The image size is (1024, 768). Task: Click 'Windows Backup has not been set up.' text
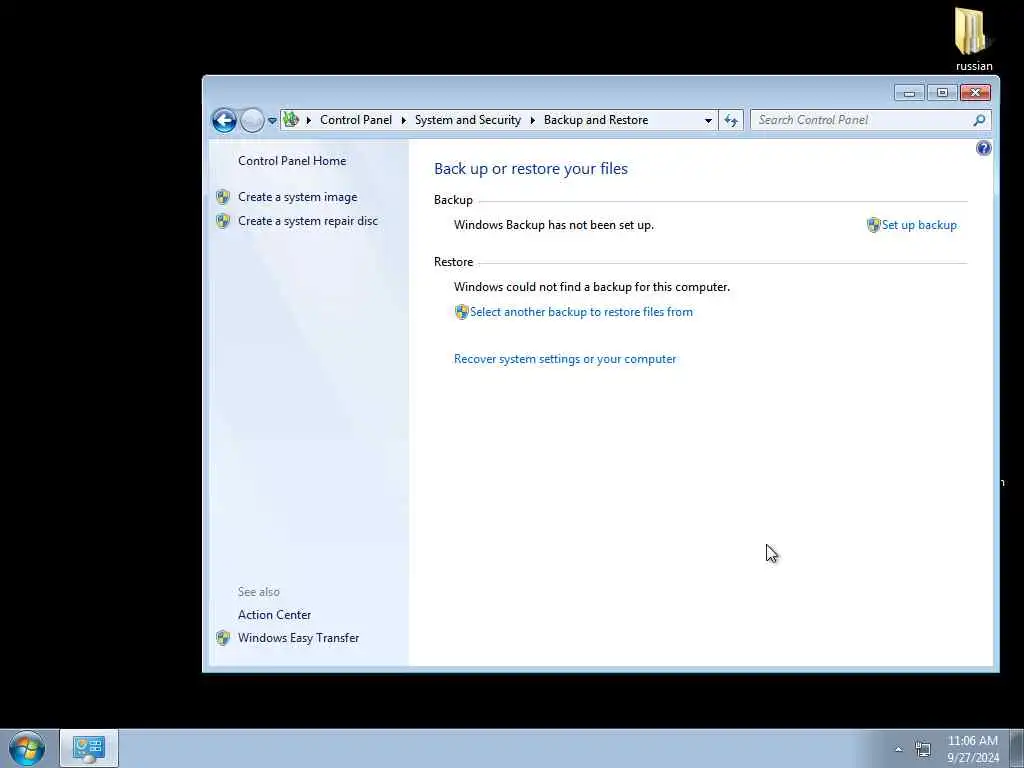[x=554, y=225]
